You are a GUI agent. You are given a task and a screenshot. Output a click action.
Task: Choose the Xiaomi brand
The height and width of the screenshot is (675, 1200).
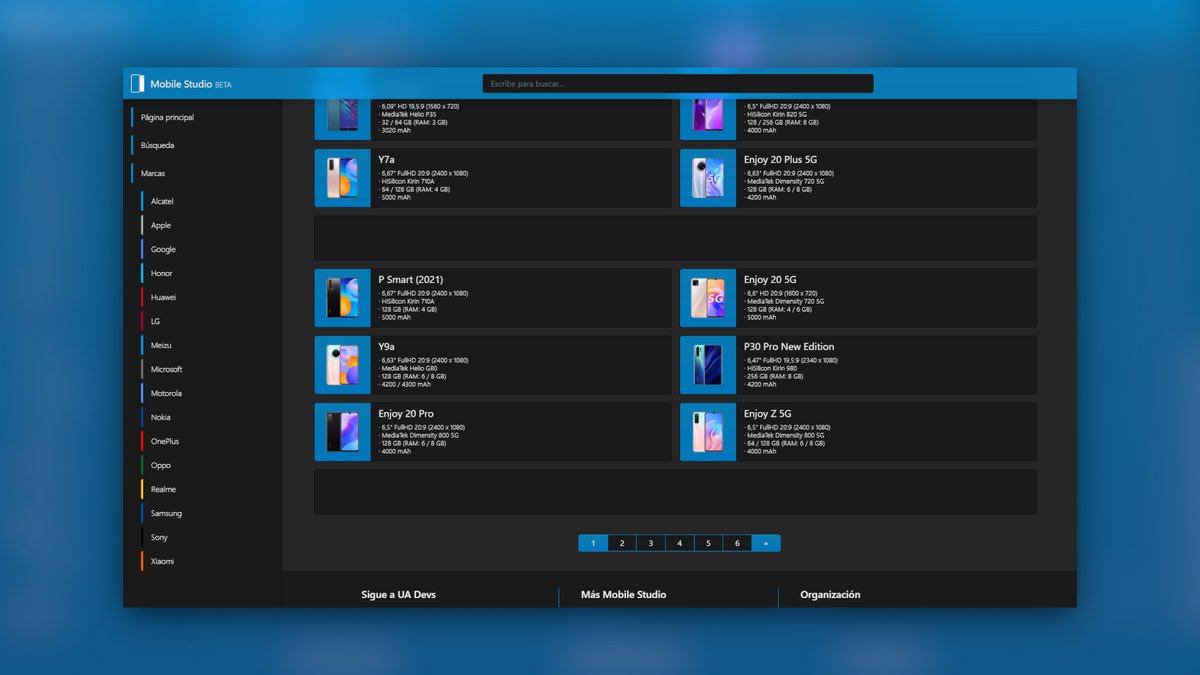pyautogui.click(x=162, y=561)
